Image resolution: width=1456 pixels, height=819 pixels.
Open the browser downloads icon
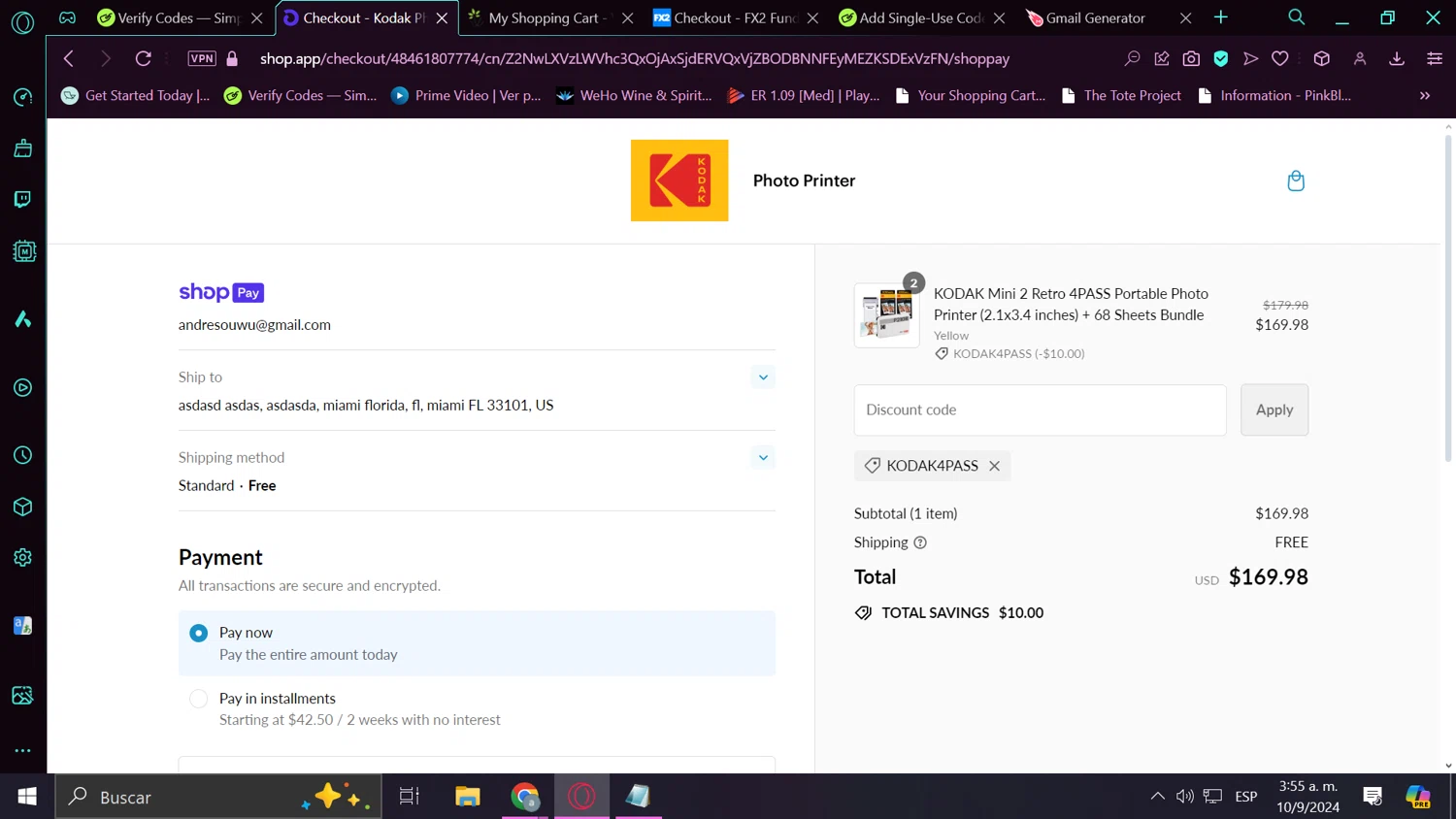(x=1397, y=58)
